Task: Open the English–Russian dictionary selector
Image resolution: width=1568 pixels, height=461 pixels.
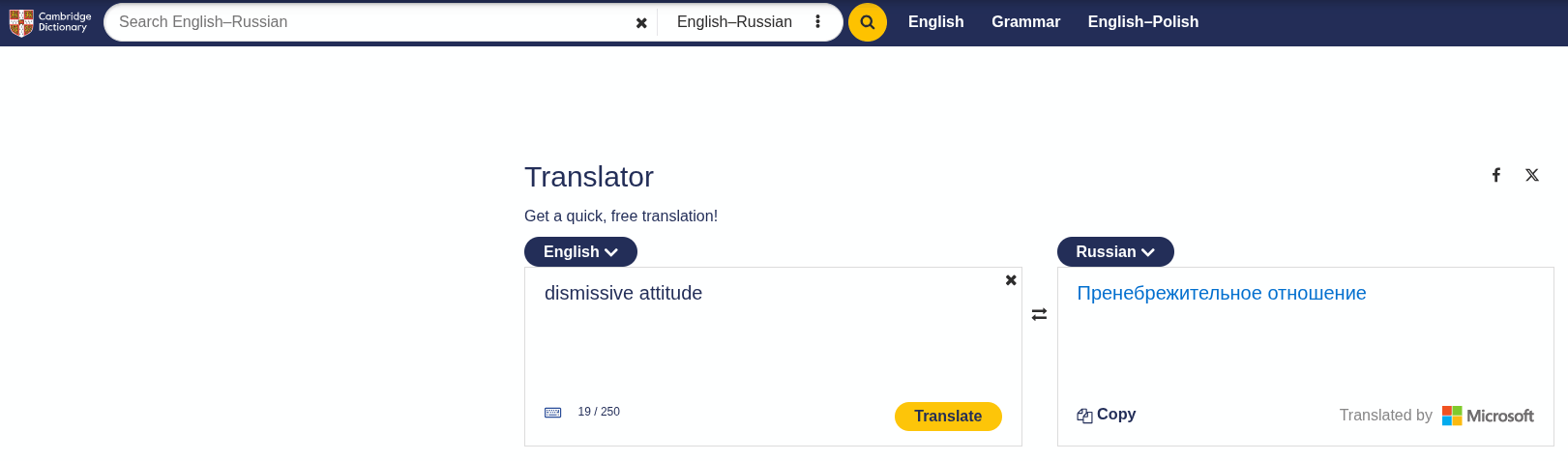Action: click(734, 22)
